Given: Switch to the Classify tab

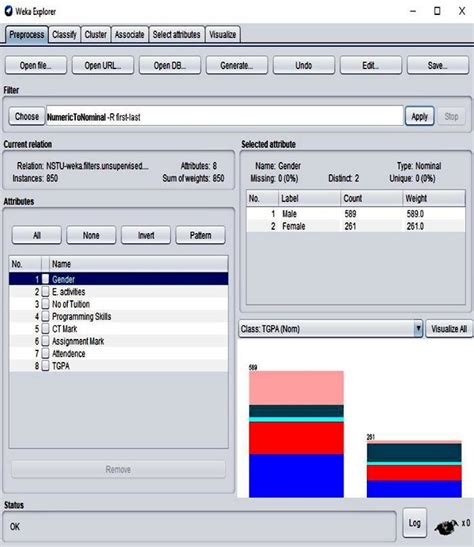Looking at the screenshot, I should click(65, 35).
